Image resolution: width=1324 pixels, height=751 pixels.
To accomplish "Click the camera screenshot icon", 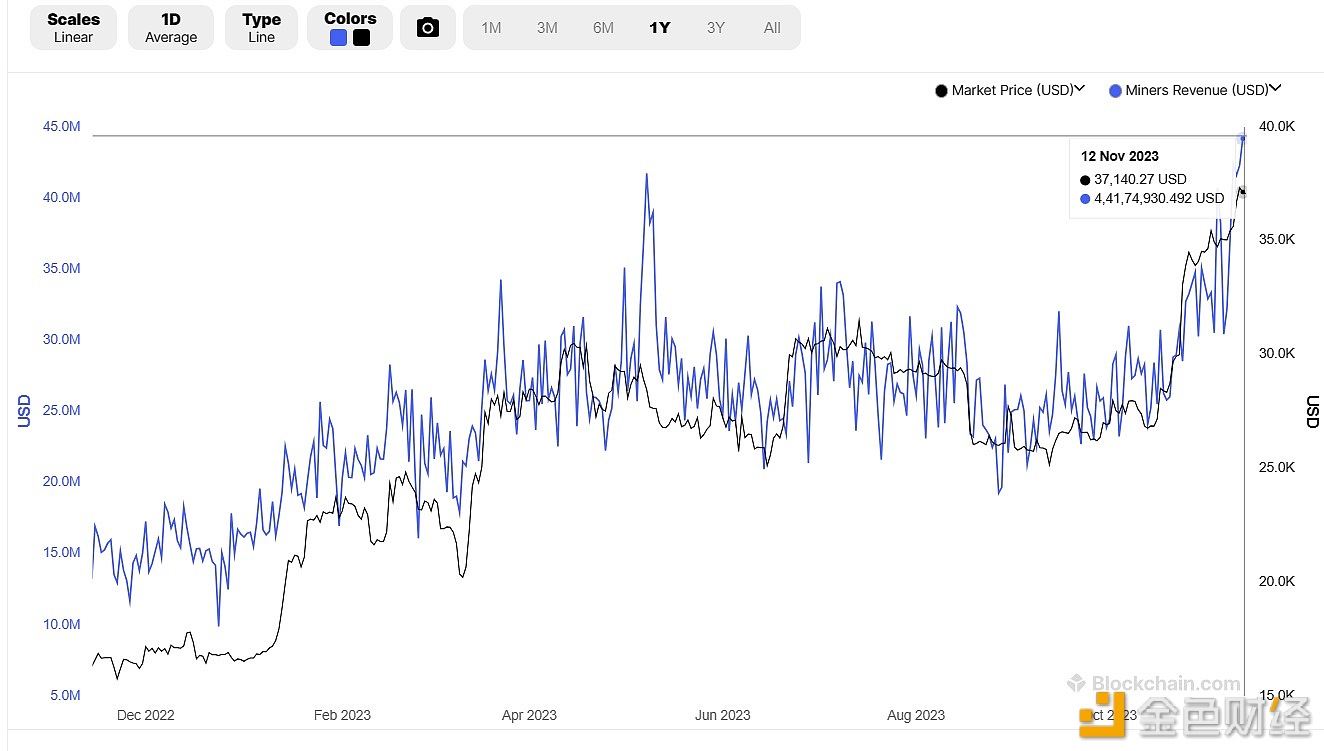I will pos(428,28).
